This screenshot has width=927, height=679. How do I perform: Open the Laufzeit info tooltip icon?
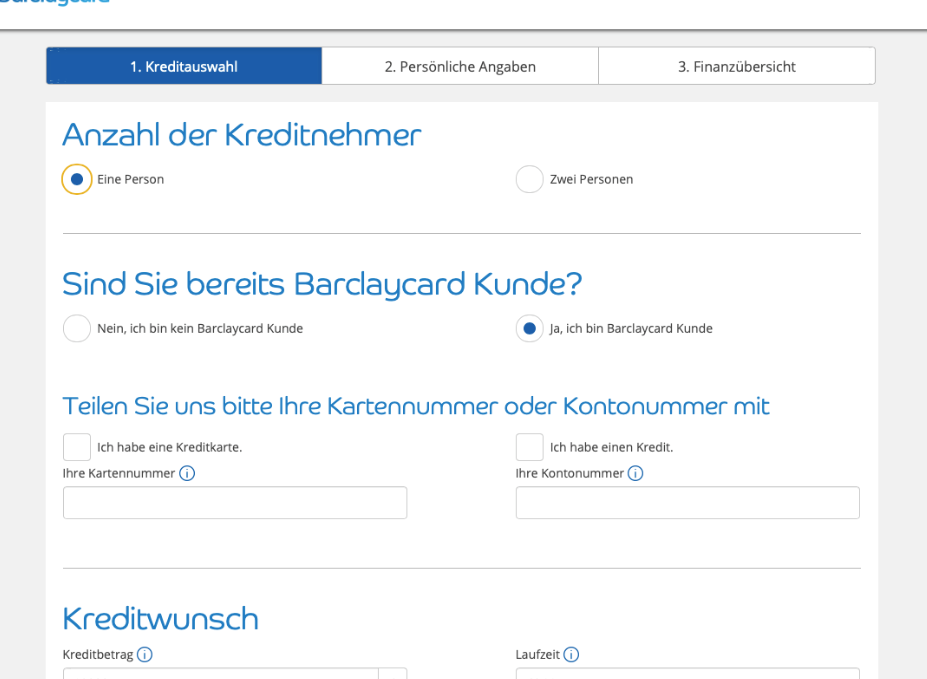(x=571, y=655)
